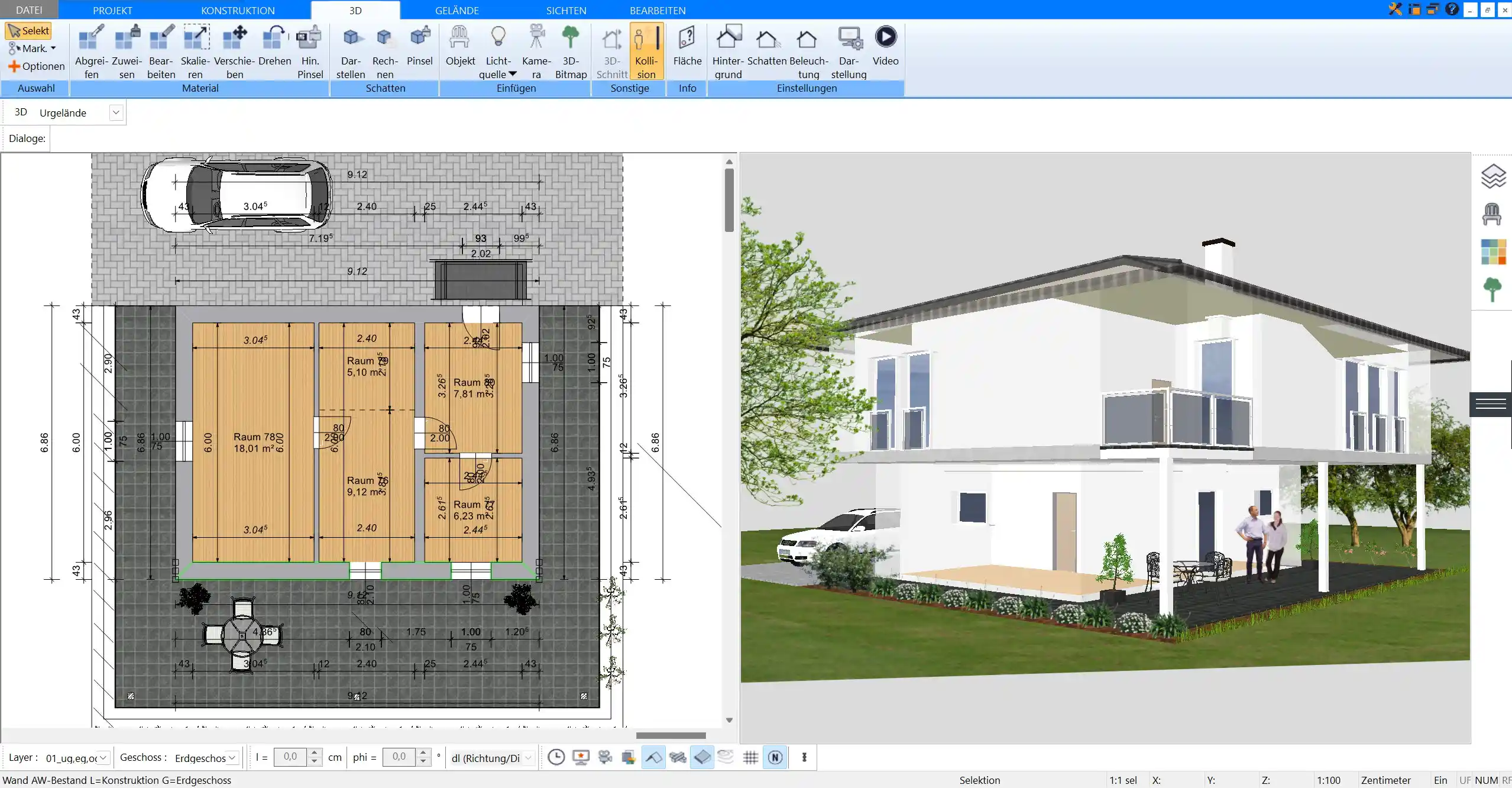Toggle the roof display button in bottom toolbar
Screen dimensions: 1512x788
[x=653, y=757]
